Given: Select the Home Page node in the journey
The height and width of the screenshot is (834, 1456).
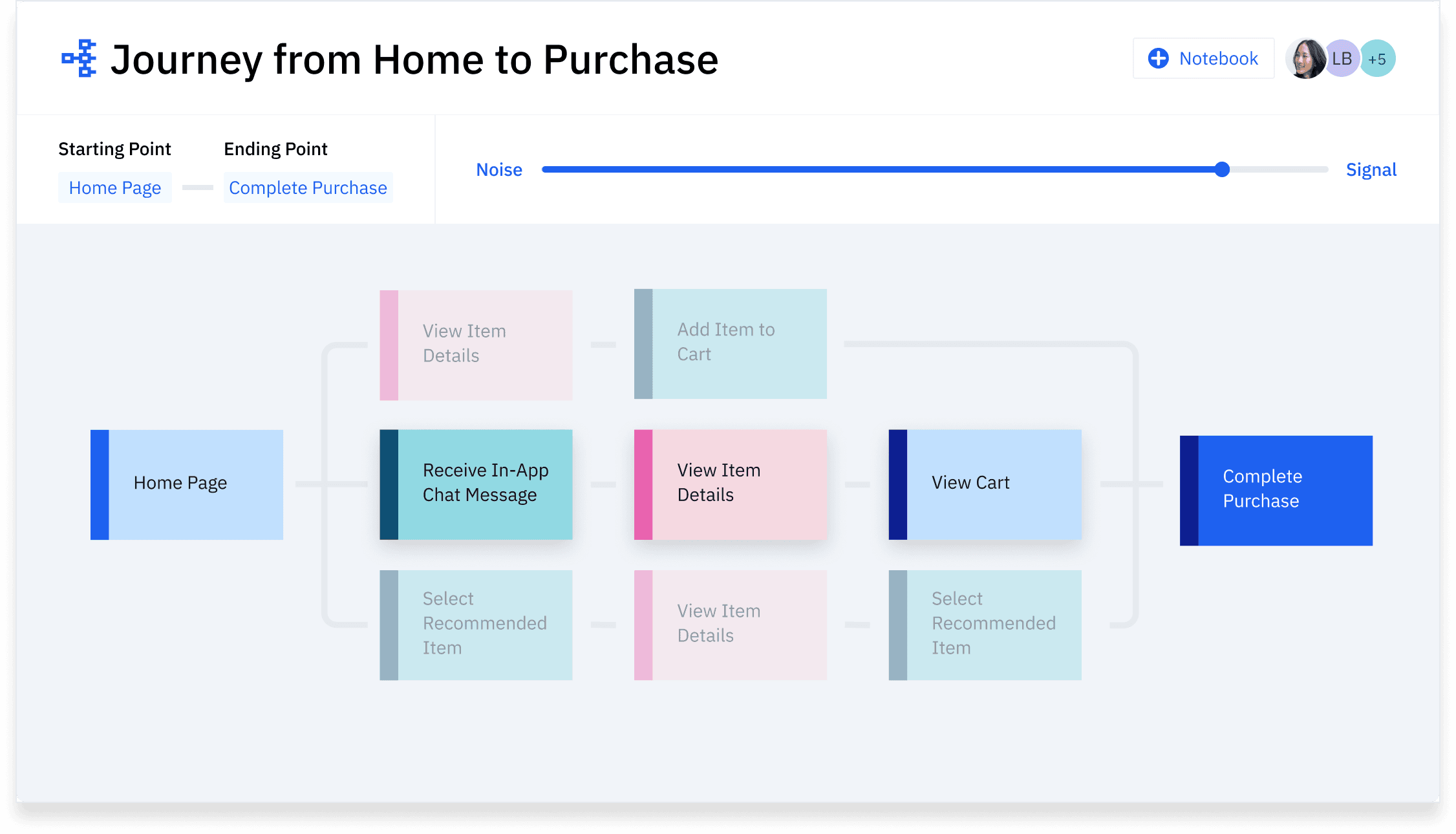Looking at the screenshot, I should point(186,484).
